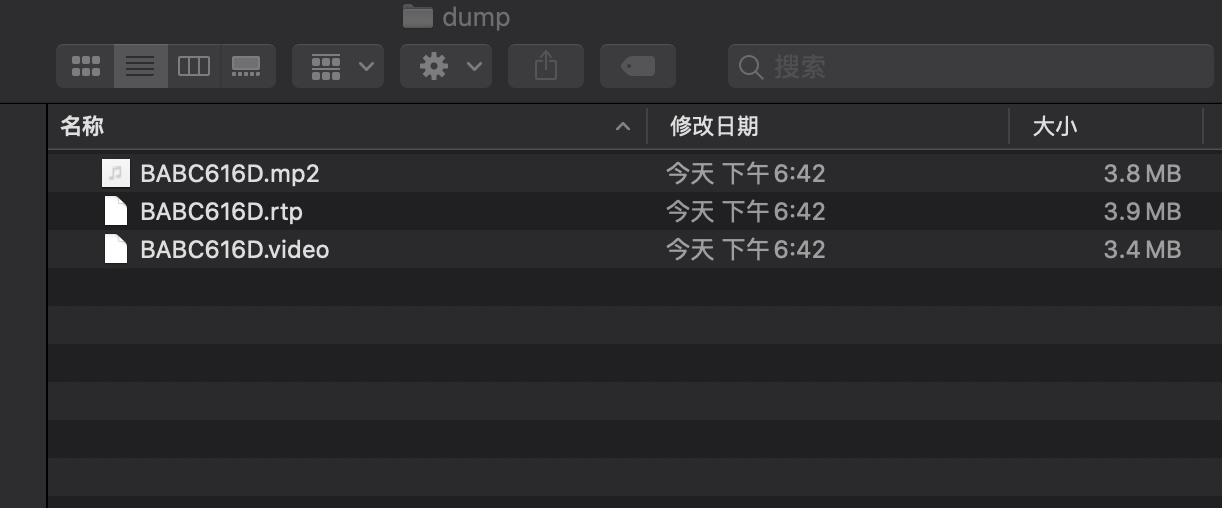Image resolution: width=1222 pixels, height=508 pixels.
Task: Click the edit tags button
Action: (x=638, y=66)
